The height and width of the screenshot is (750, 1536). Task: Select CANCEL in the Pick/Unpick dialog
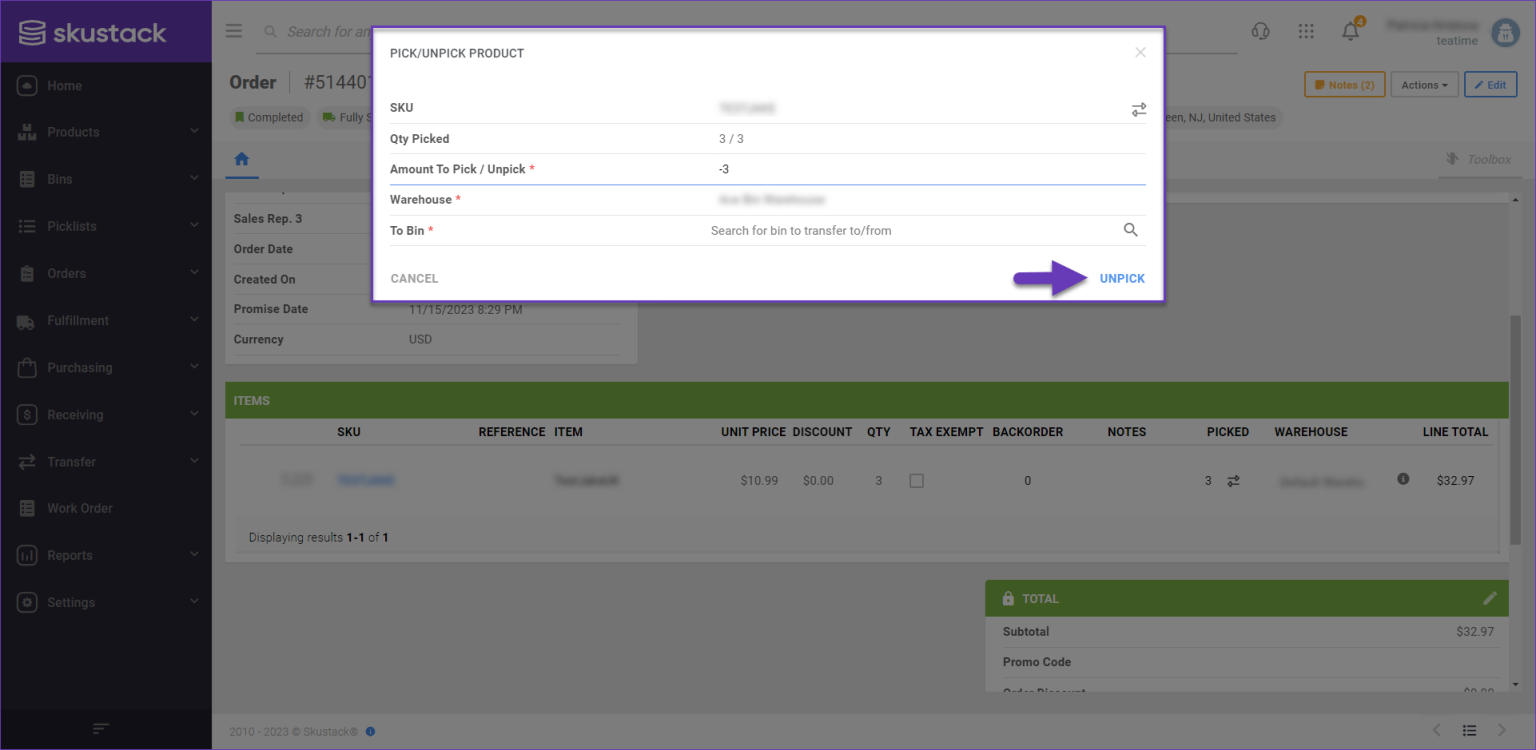[414, 278]
